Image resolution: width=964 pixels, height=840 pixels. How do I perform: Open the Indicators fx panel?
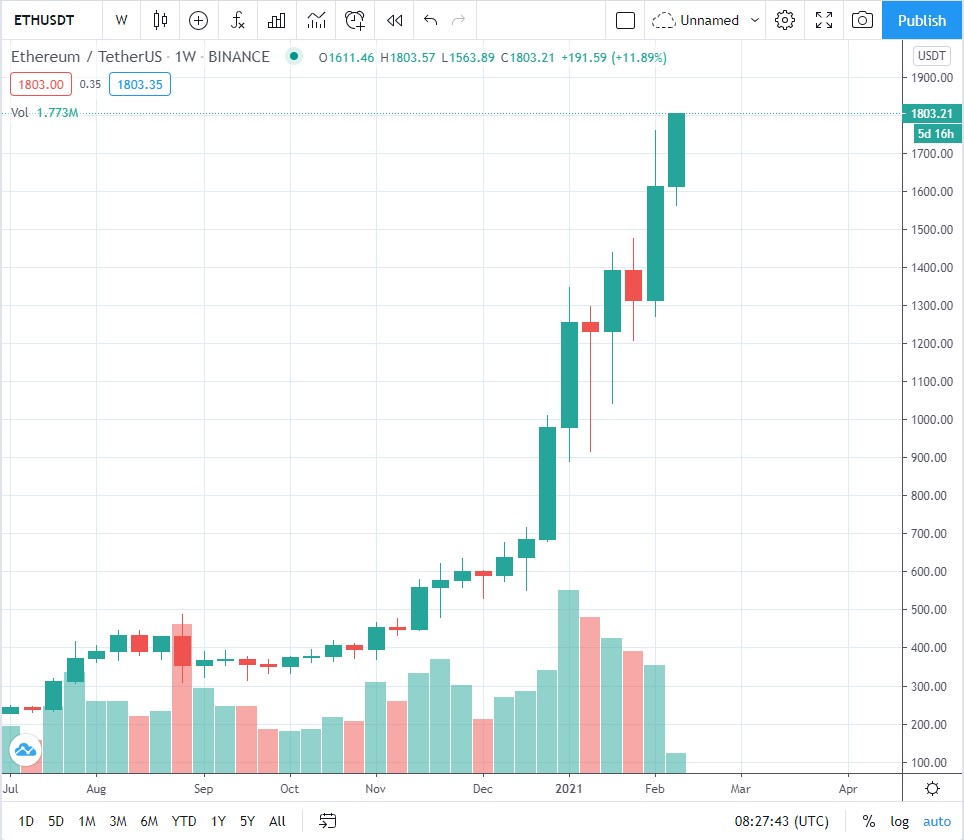[237, 20]
